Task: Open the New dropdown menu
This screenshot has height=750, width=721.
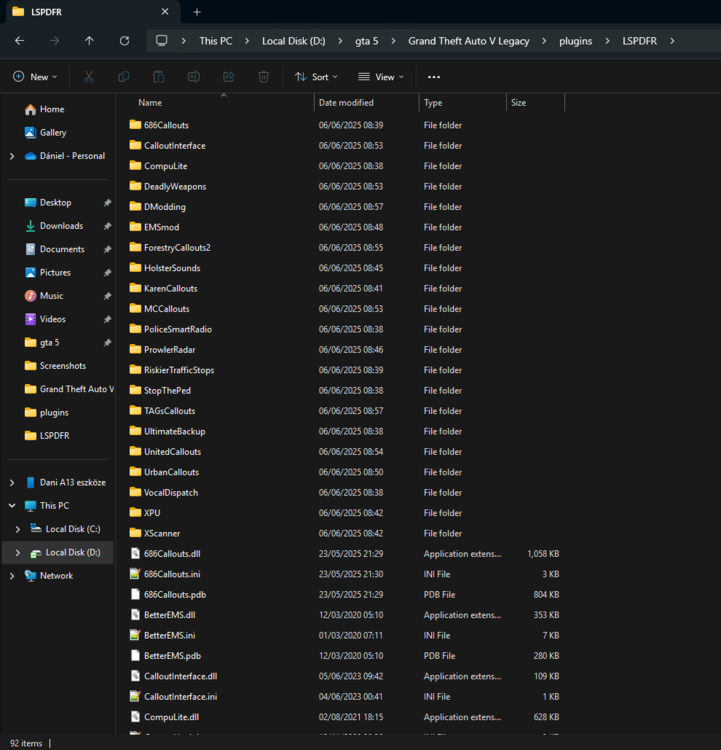Action: [x=35, y=77]
